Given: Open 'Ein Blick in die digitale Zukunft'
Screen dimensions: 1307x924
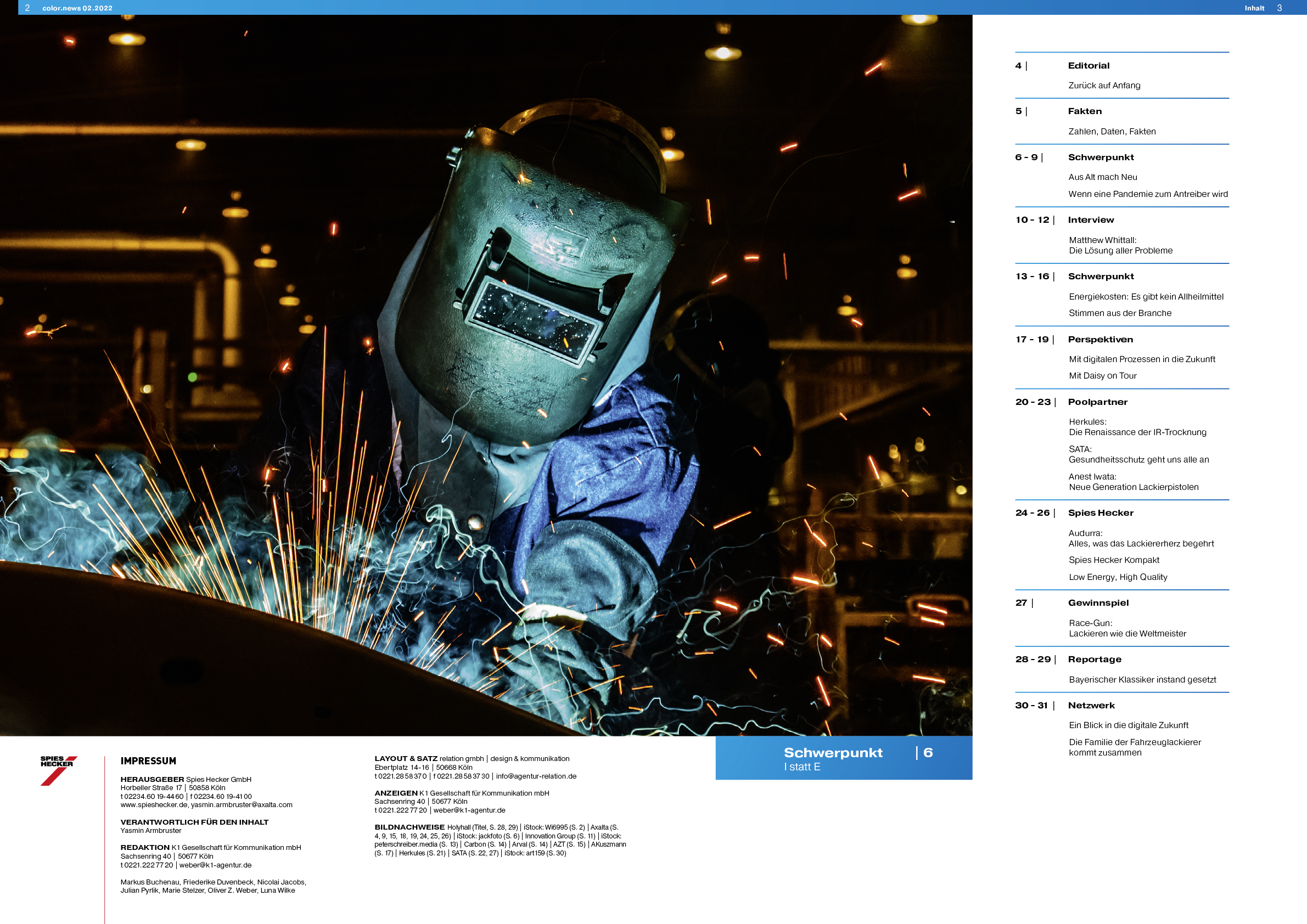Looking at the screenshot, I should [1128, 725].
